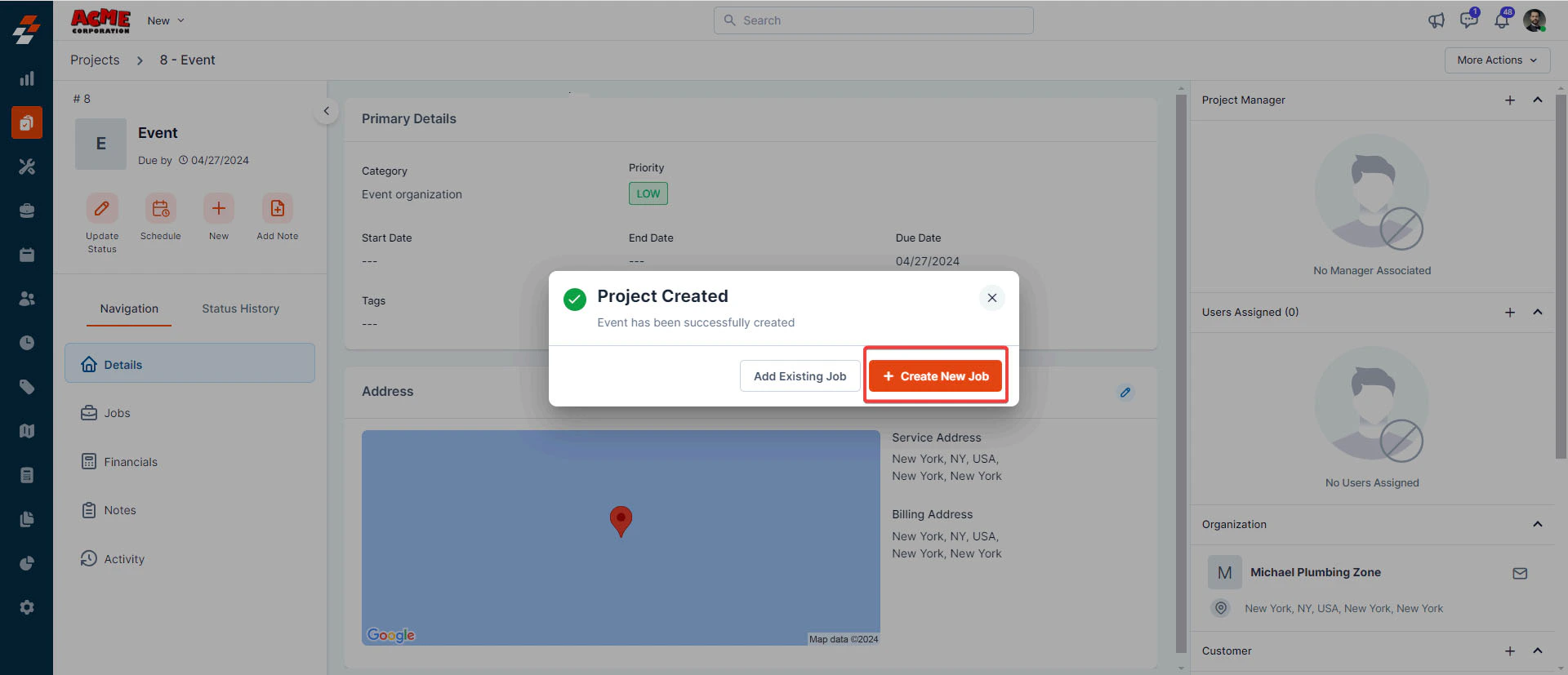Add a Project Manager with plus icon
Viewport: 1568px width, 675px height.
click(1510, 100)
